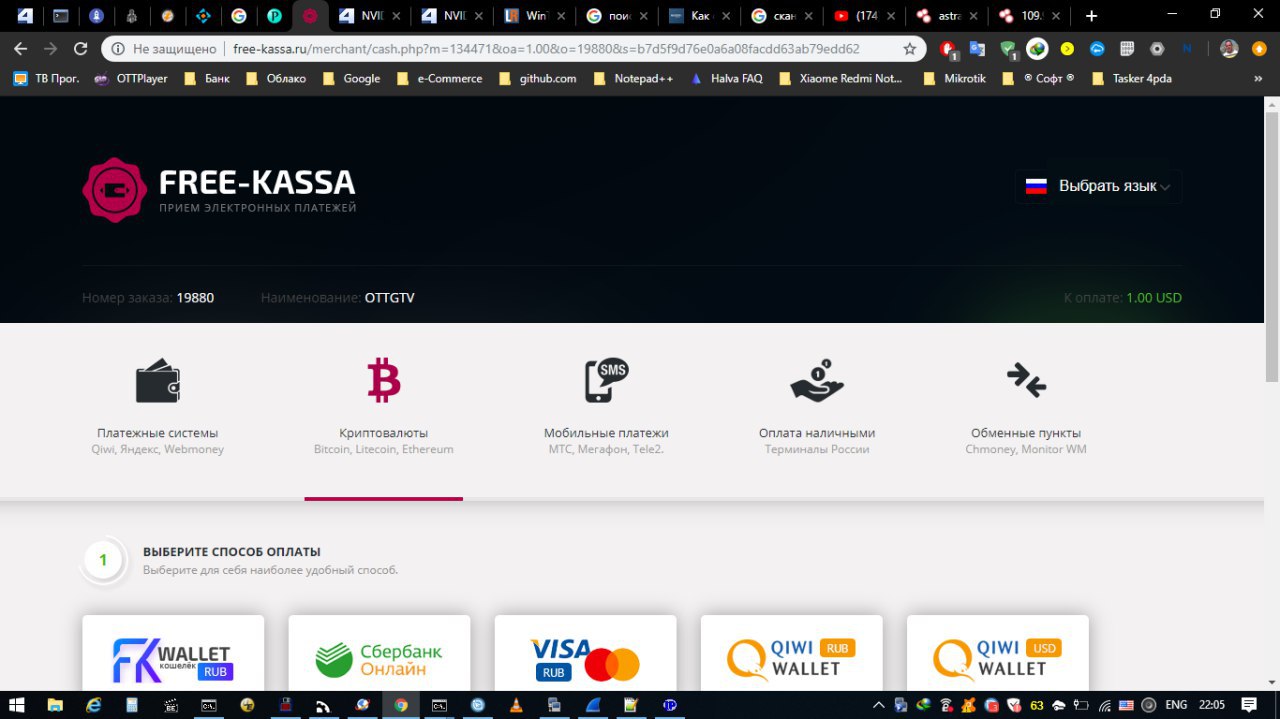This screenshot has width=1280, height=719.
Task: Select the SMS mobile payments icon
Action: click(606, 381)
